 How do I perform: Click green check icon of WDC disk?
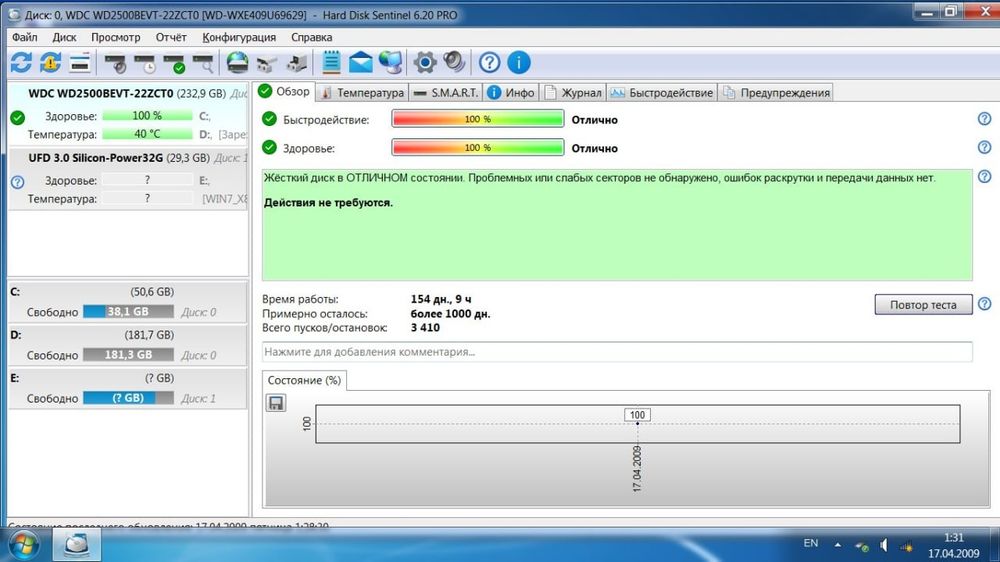(x=17, y=117)
